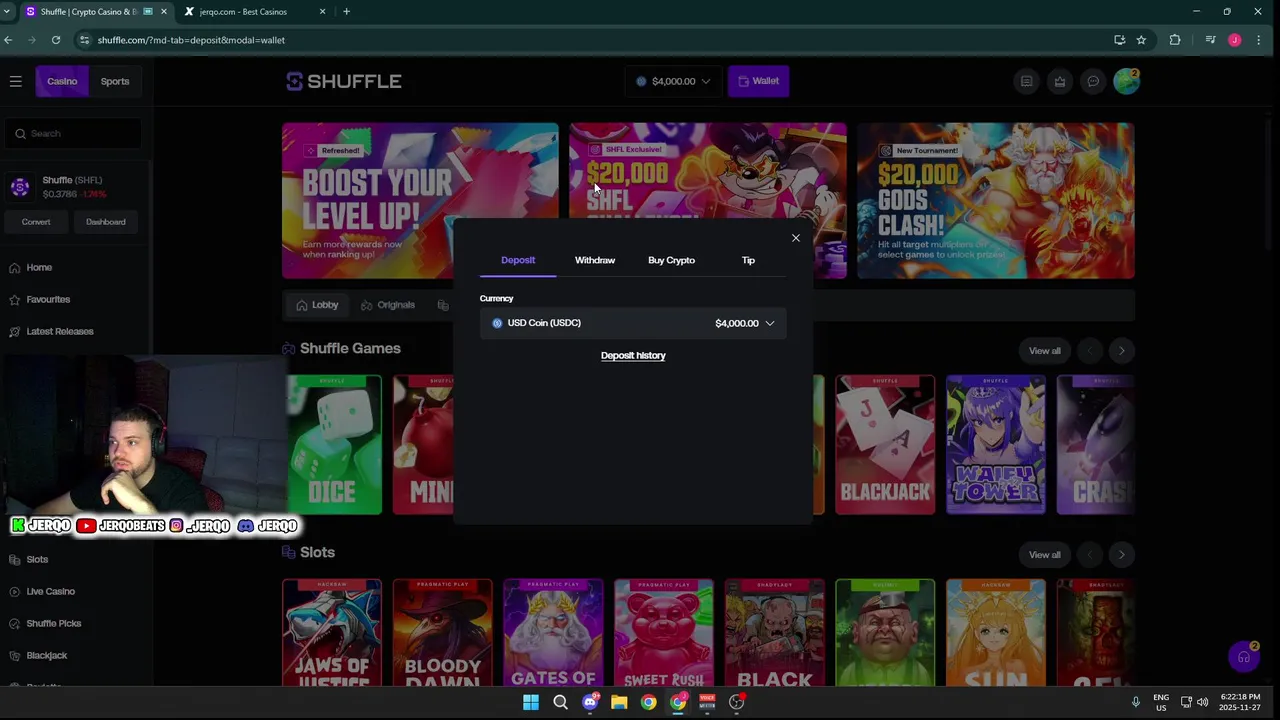
Task: Select the Sports toggle button
Action: 115,81
